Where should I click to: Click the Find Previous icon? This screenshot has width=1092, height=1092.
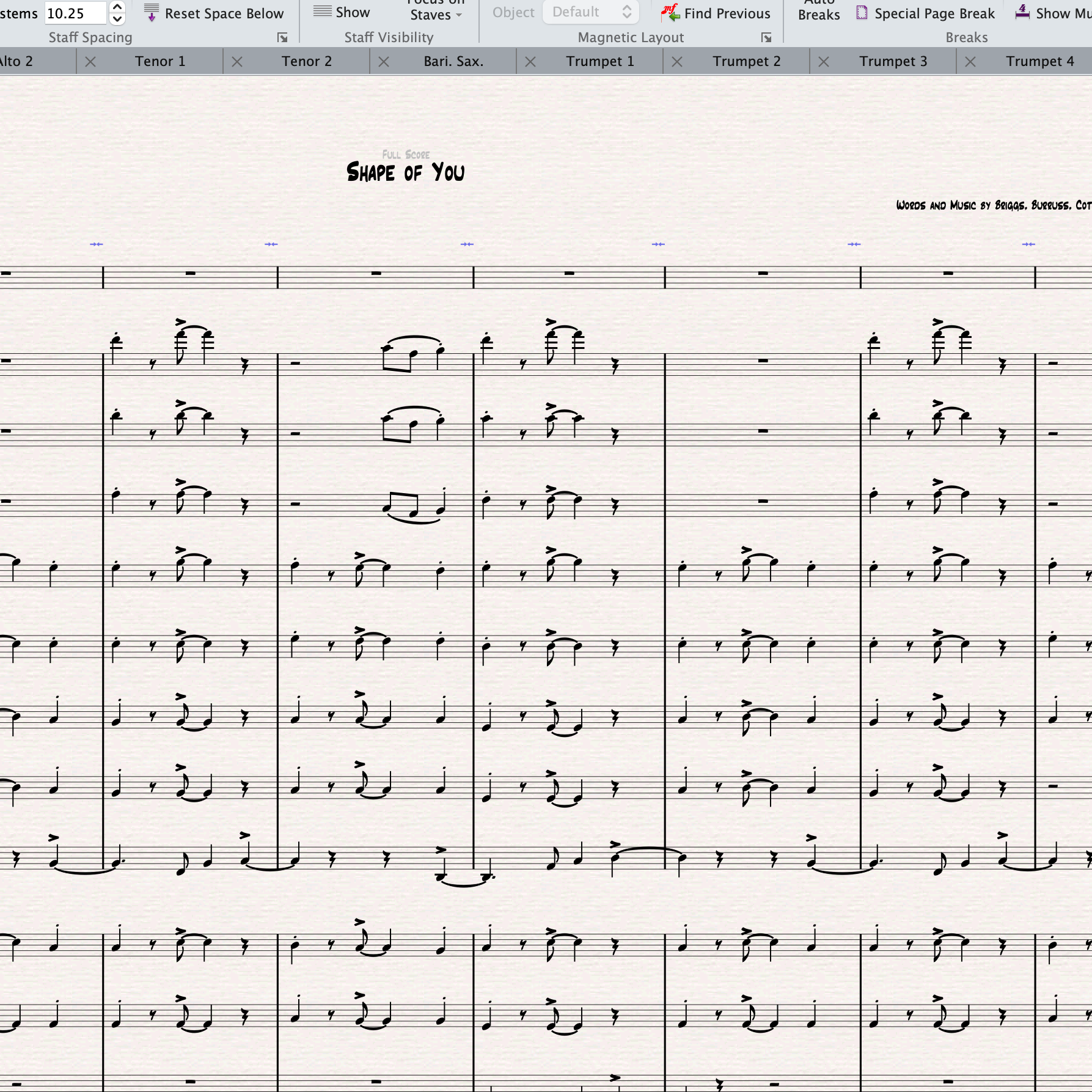(x=670, y=12)
